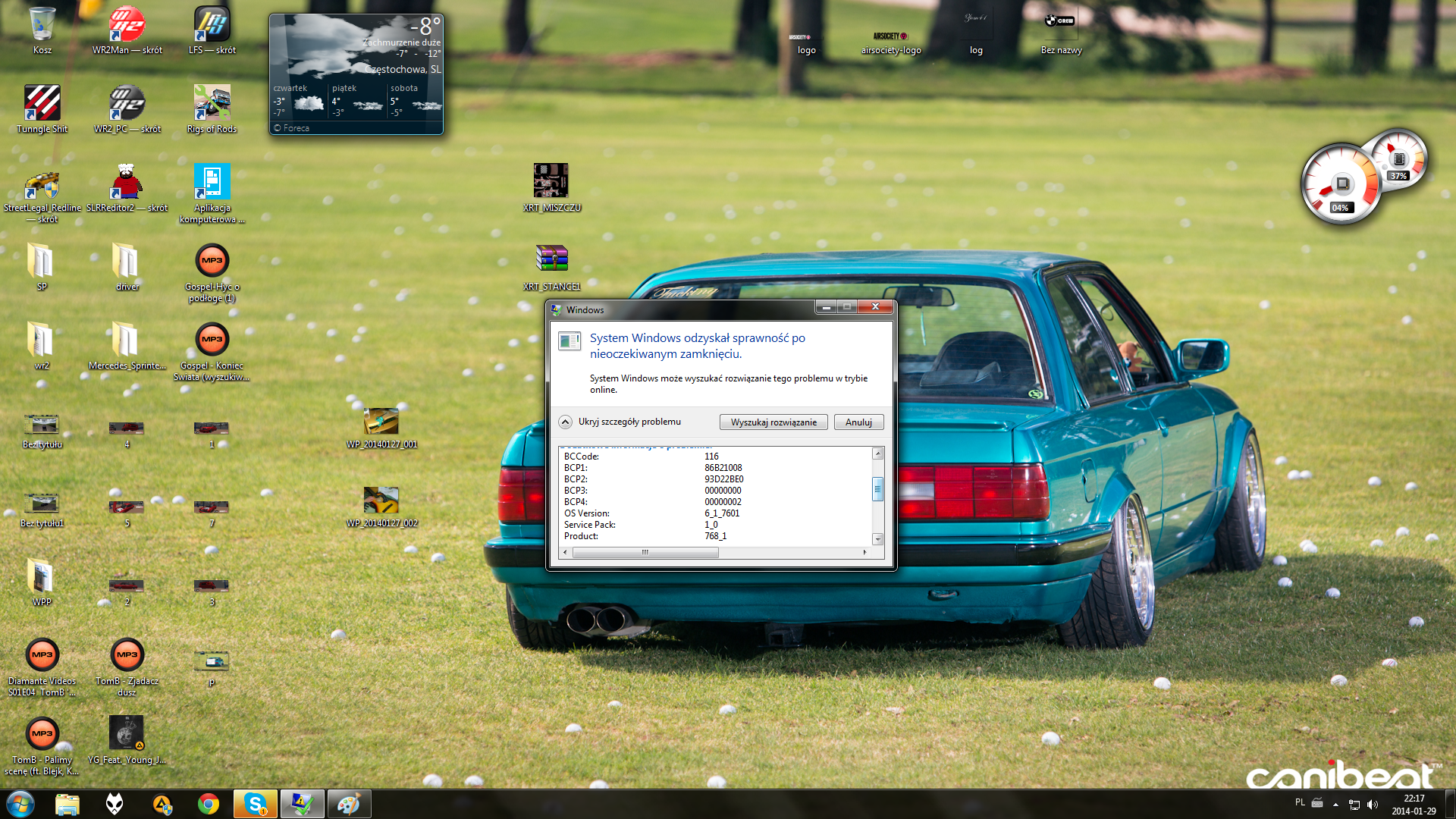Image resolution: width=1456 pixels, height=819 pixels.
Task: Open Skype from the taskbar
Action: pos(256,804)
